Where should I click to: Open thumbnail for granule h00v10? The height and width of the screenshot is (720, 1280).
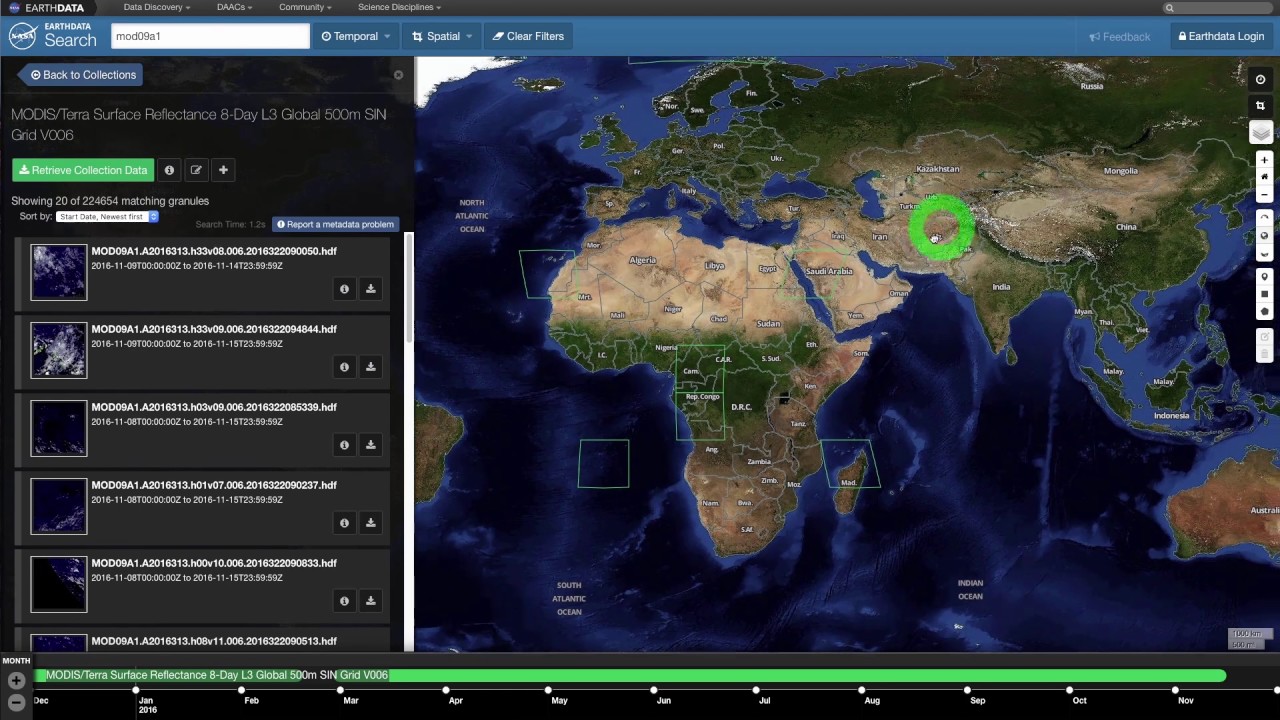pyautogui.click(x=59, y=584)
